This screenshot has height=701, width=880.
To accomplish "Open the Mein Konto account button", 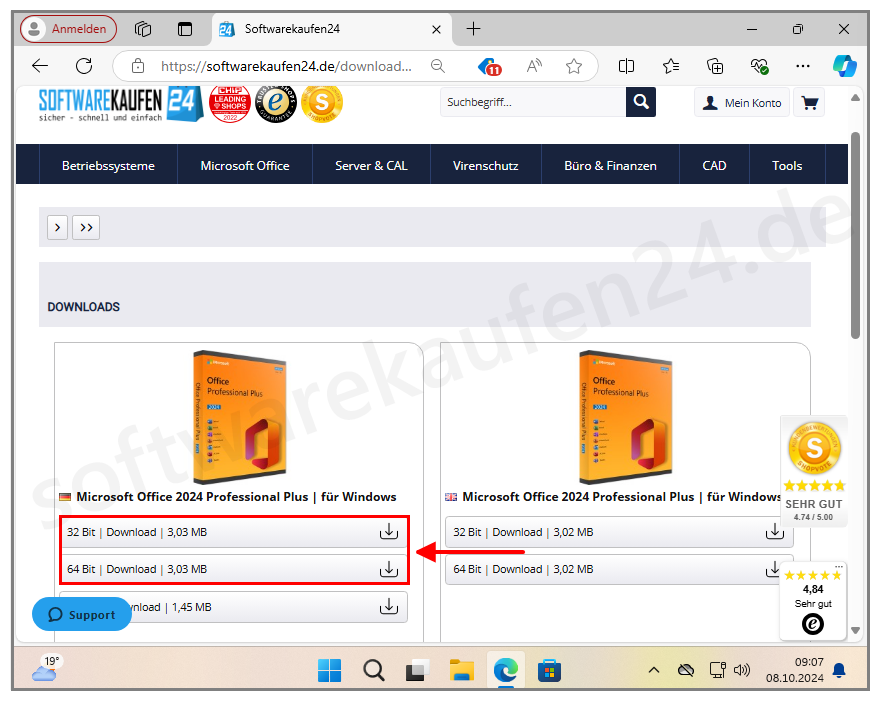I will (741, 102).
